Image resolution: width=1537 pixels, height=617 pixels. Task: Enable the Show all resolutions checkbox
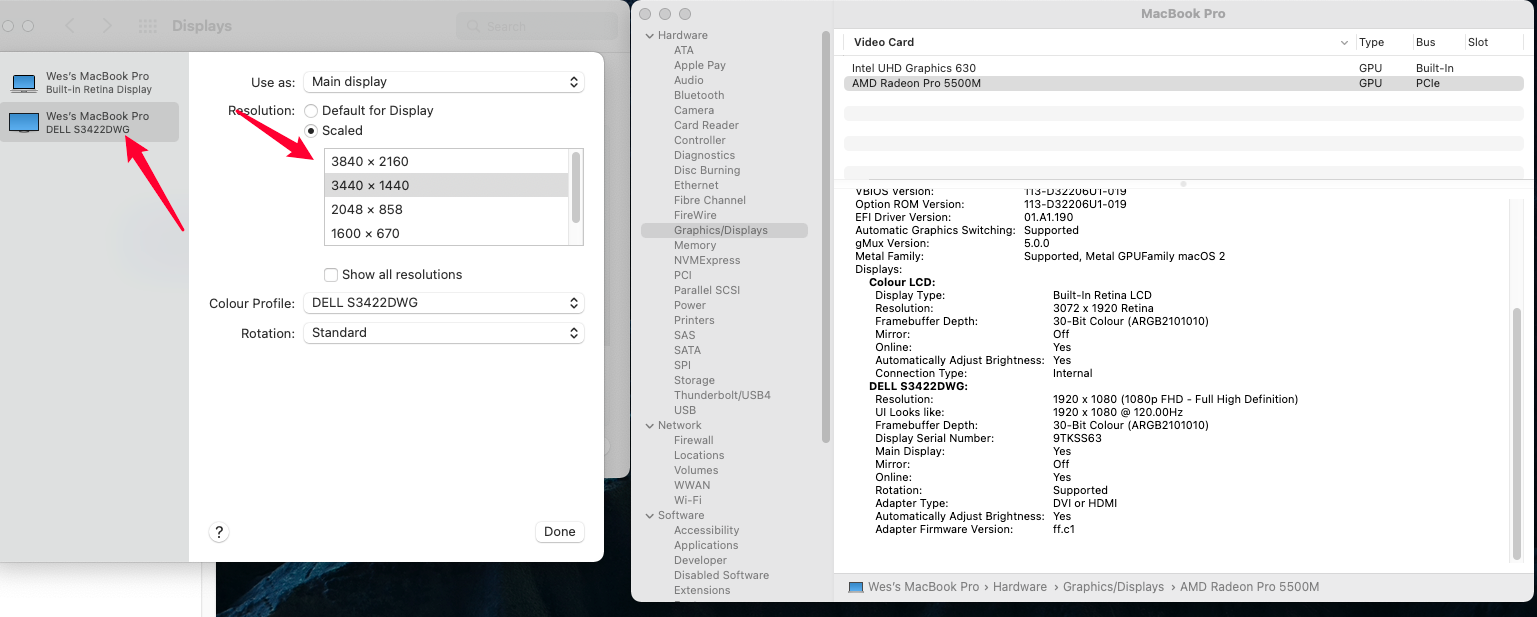pyautogui.click(x=331, y=275)
